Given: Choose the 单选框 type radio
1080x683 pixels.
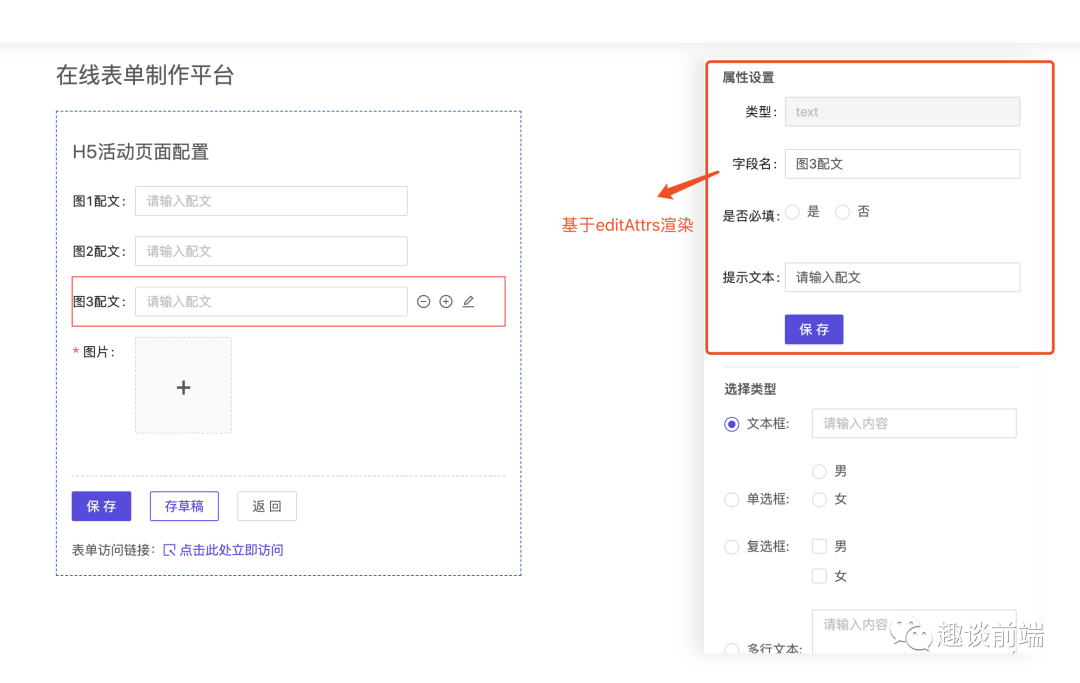Looking at the screenshot, I should (x=731, y=499).
